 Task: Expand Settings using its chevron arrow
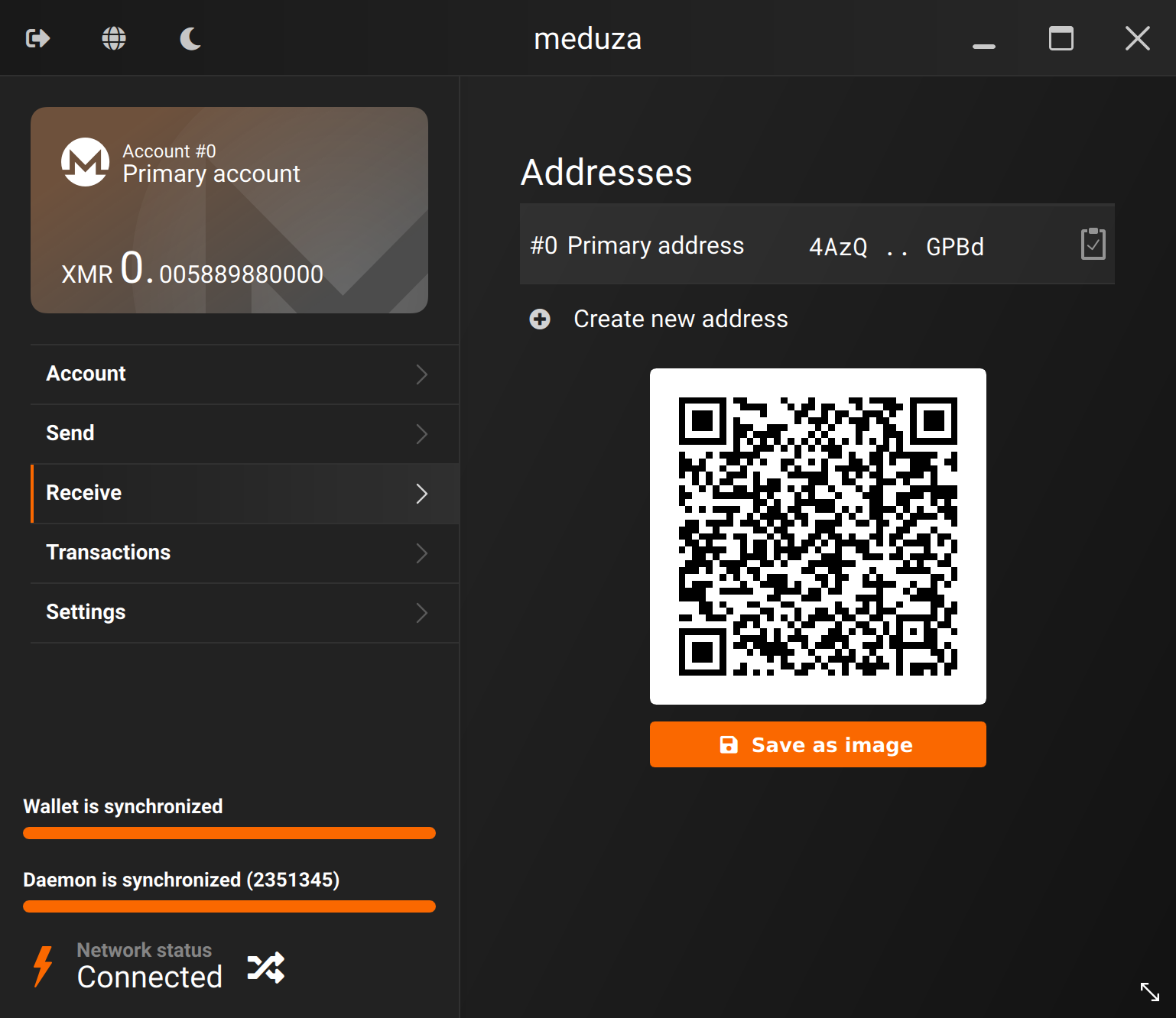coord(421,613)
